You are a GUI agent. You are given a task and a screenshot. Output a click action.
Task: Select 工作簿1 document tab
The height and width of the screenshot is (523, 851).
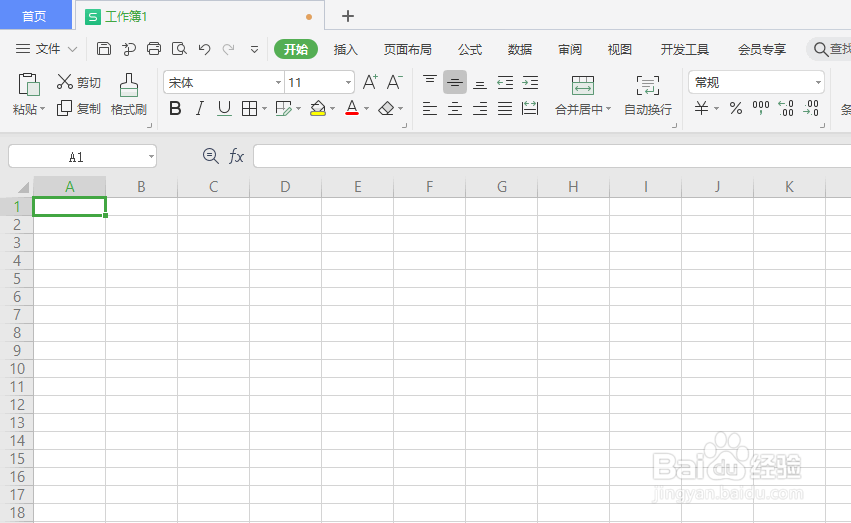199,16
